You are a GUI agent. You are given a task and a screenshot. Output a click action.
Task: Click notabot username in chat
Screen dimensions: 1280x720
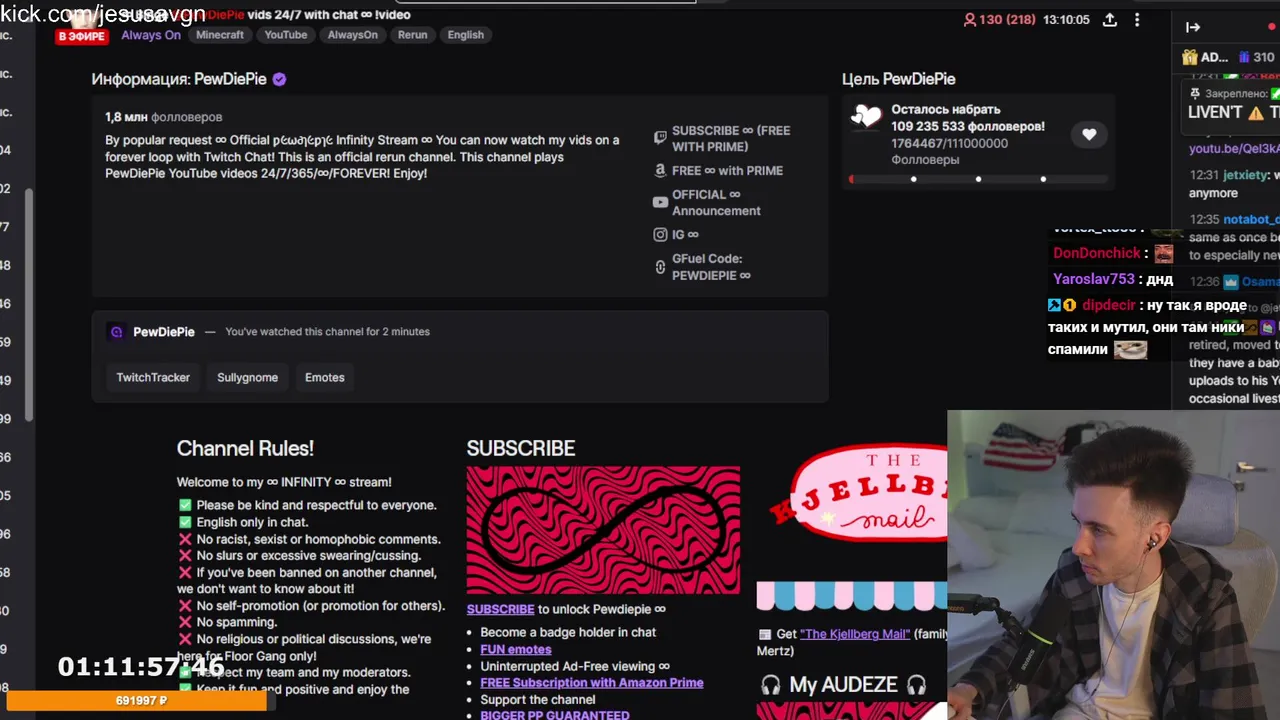1251,219
